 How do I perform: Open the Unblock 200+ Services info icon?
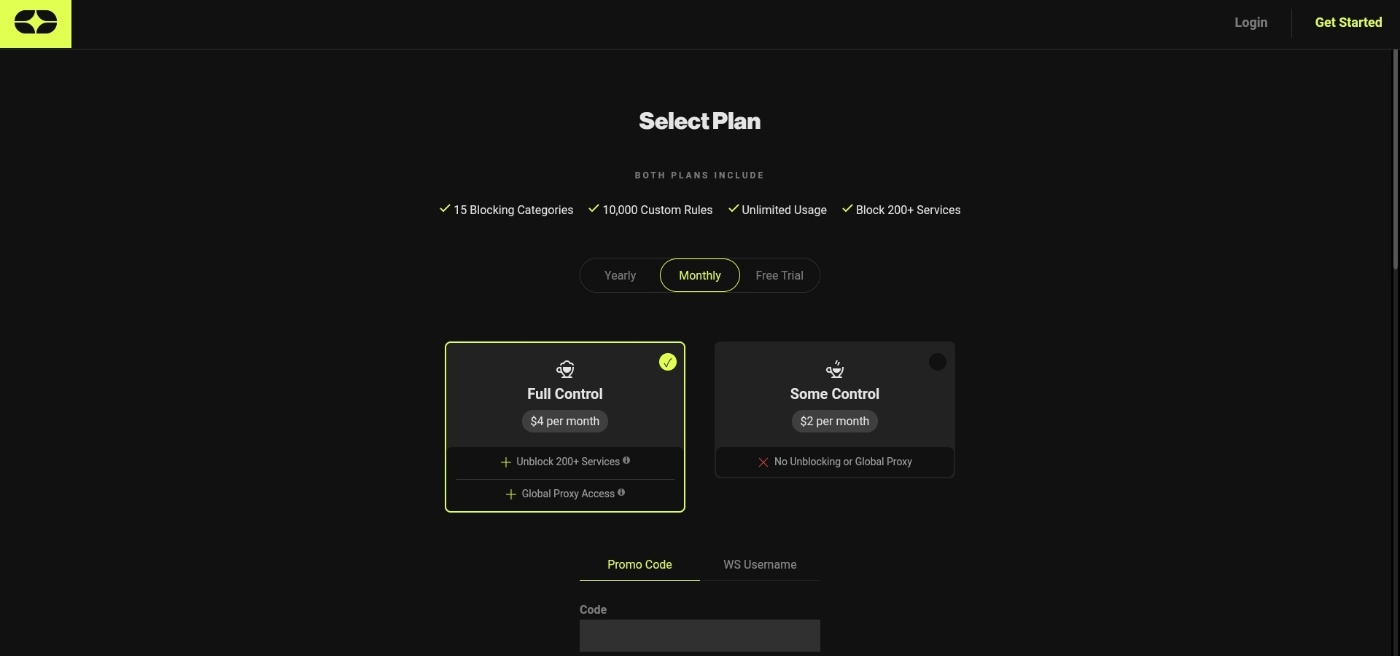(627, 461)
